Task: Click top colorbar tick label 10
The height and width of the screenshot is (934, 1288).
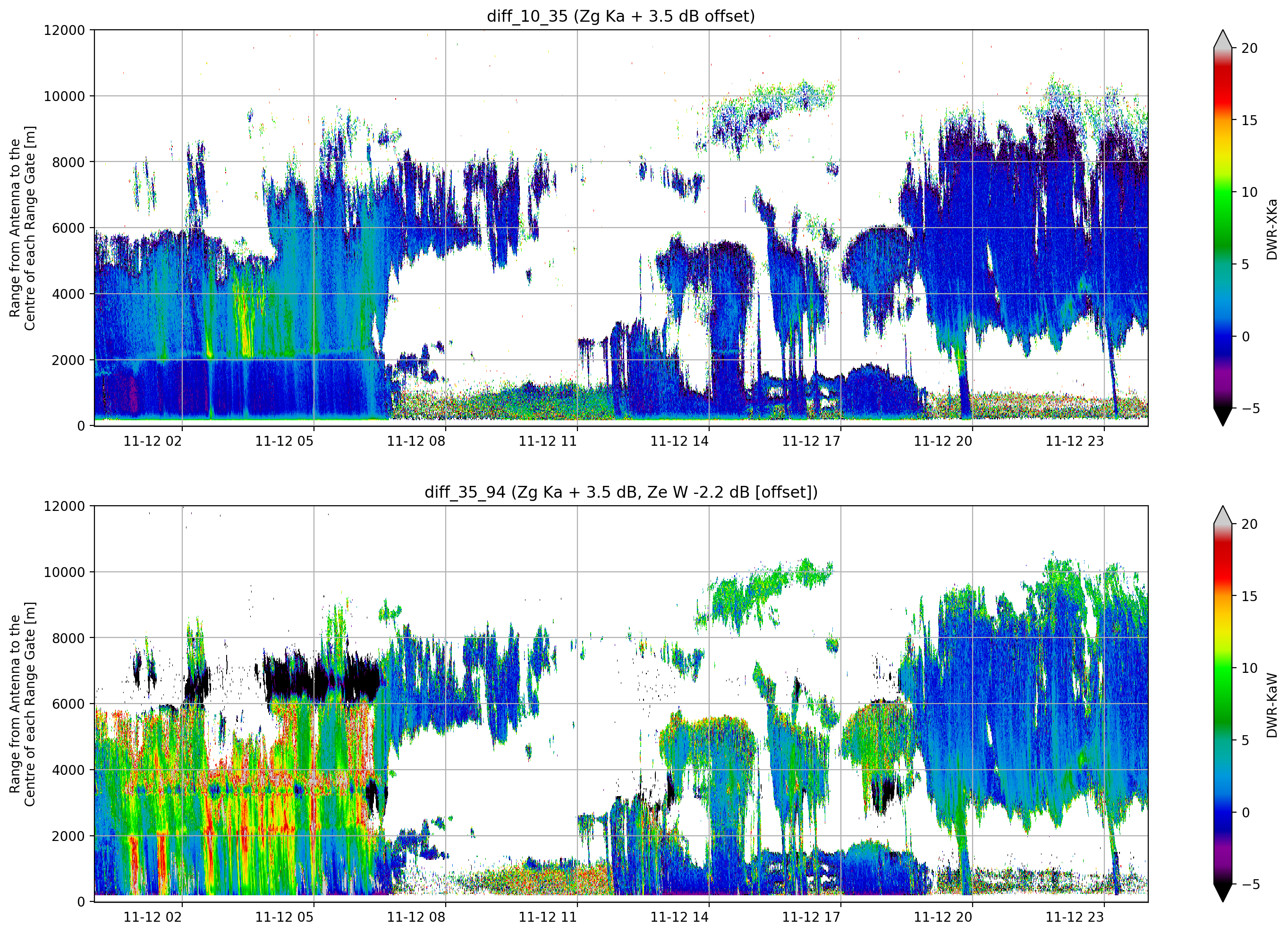Action: click(1249, 192)
